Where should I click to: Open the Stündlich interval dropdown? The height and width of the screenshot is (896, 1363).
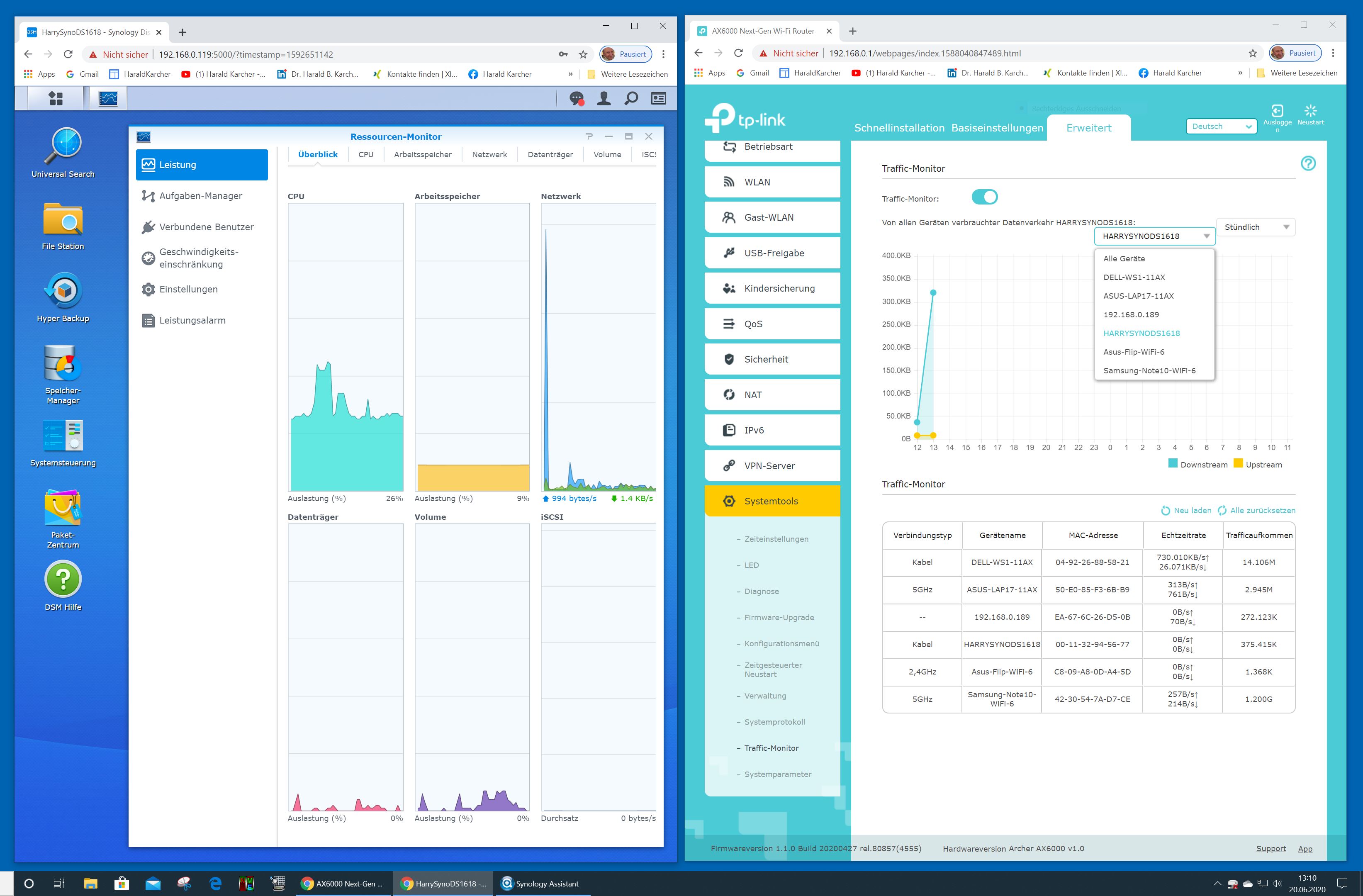coord(1255,227)
